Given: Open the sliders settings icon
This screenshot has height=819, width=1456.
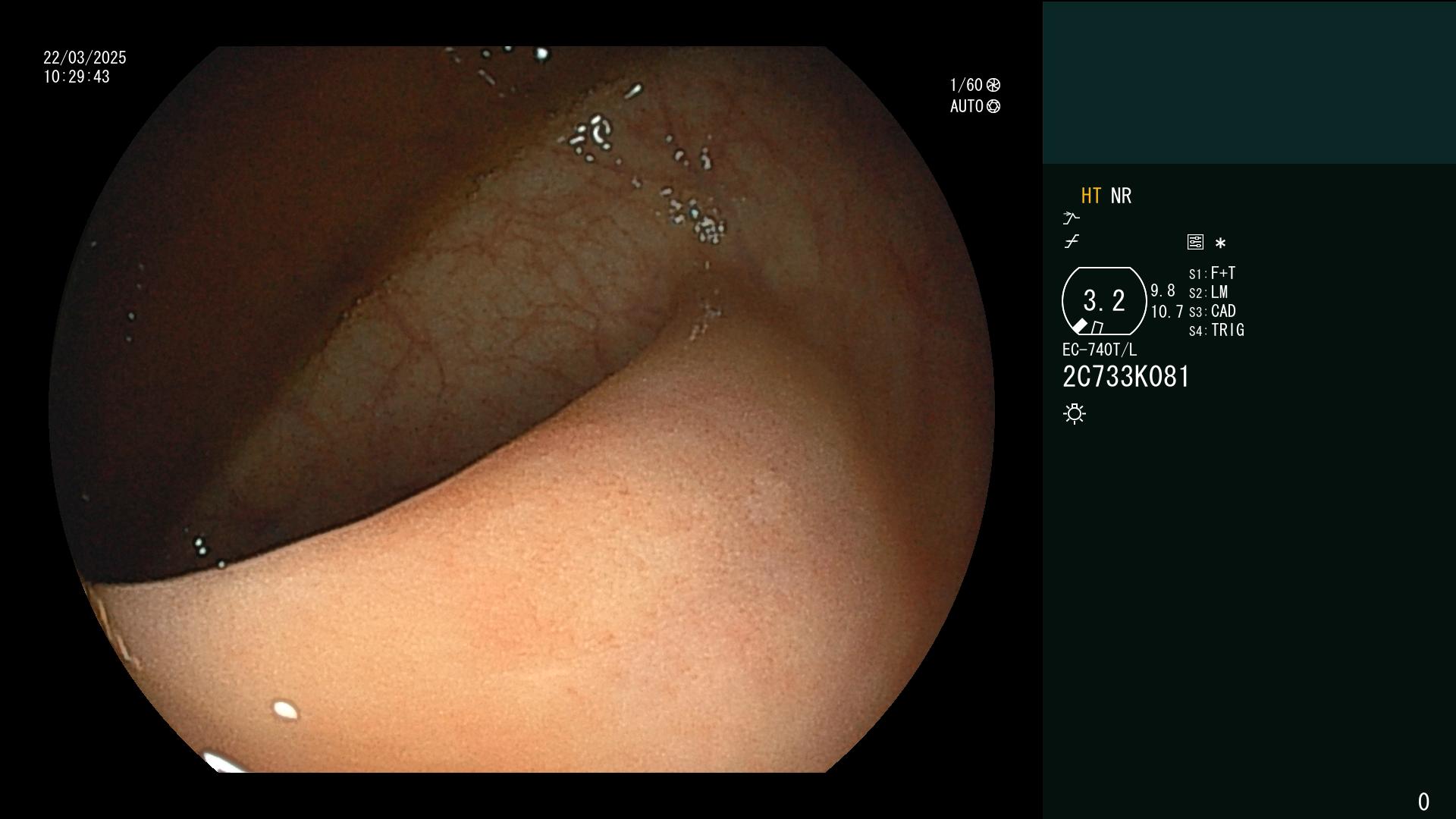Looking at the screenshot, I should point(1195,242).
